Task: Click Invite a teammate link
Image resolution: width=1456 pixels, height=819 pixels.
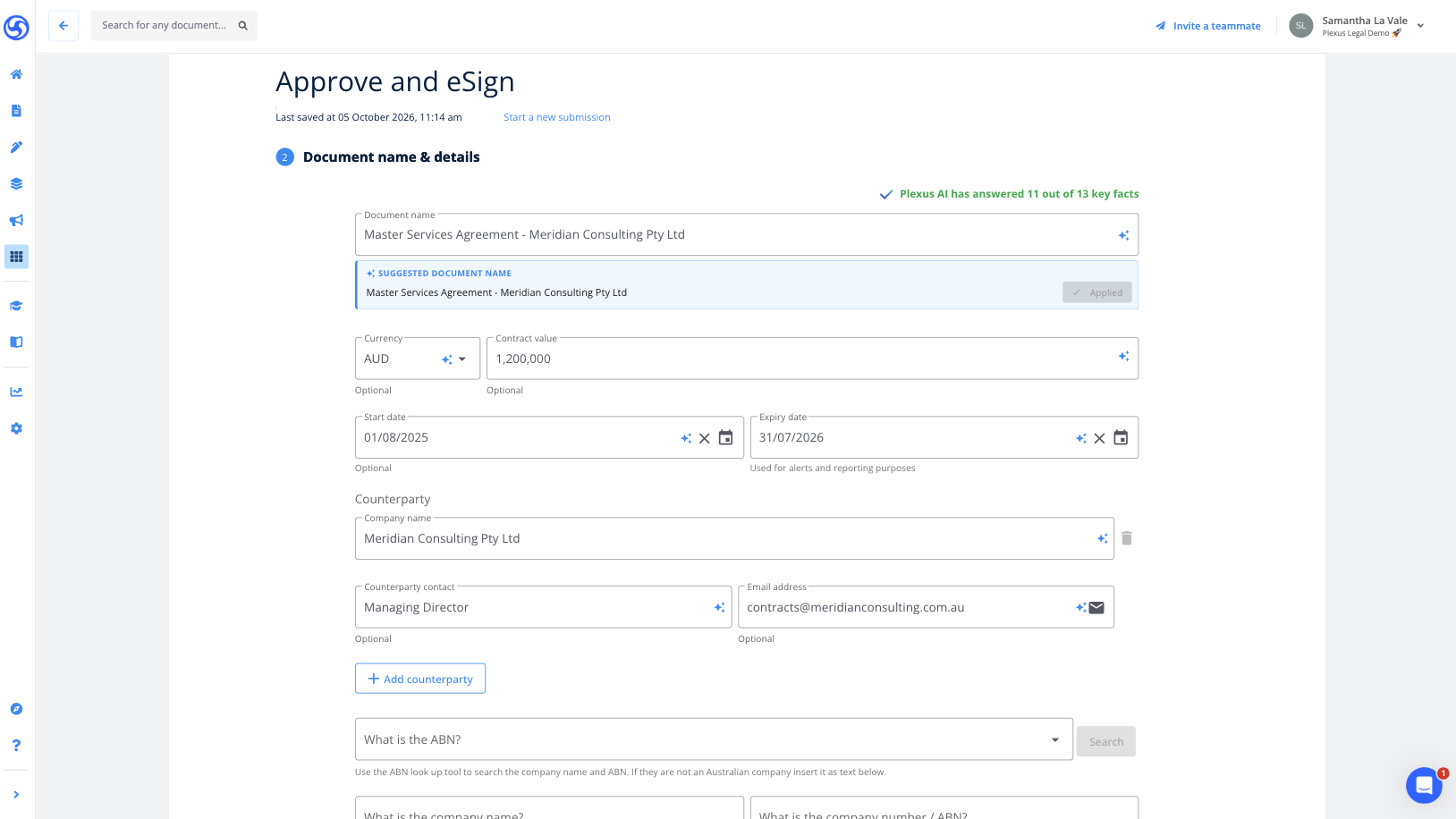Action: pos(1208,26)
